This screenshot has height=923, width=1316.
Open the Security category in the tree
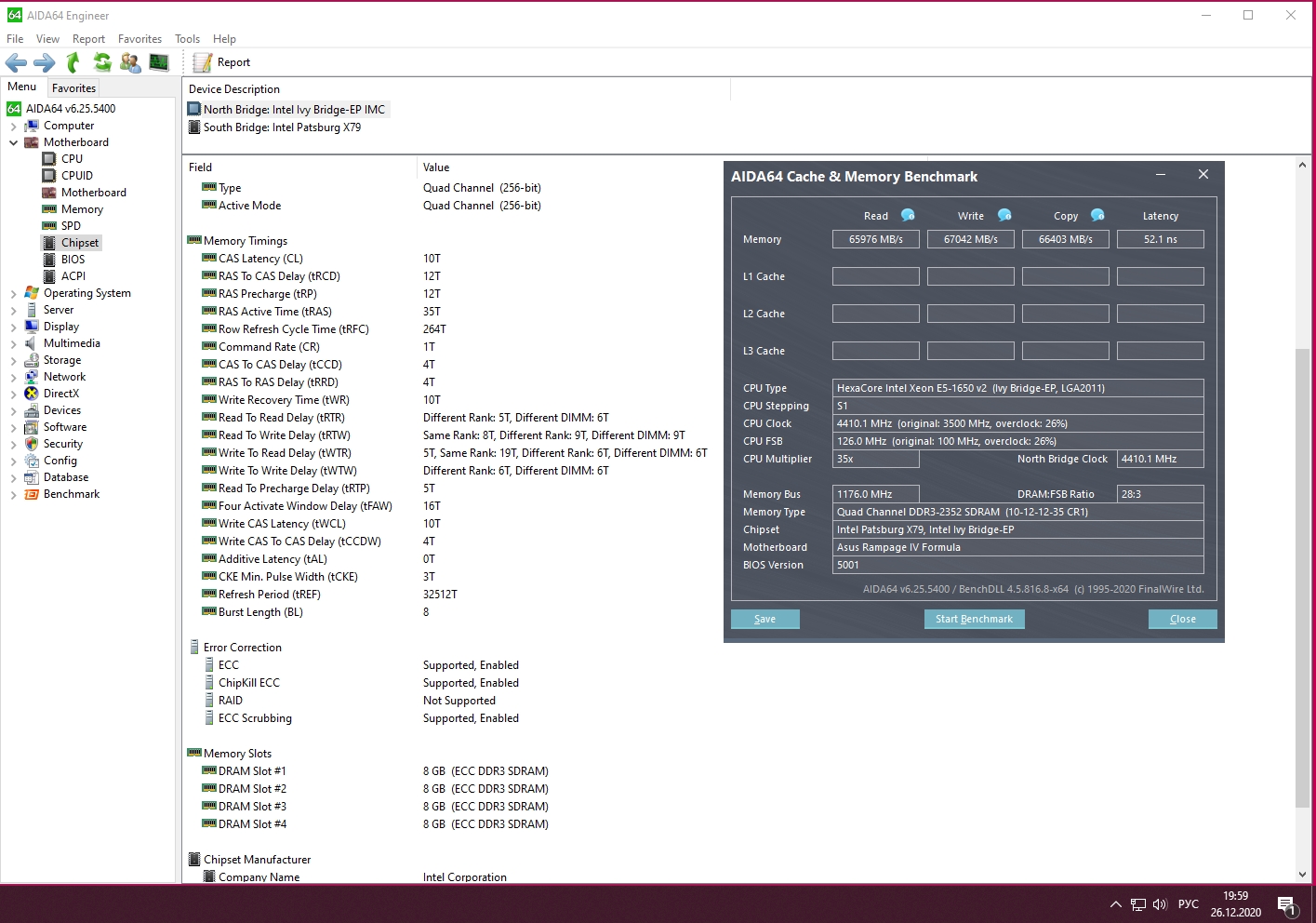[63, 444]
